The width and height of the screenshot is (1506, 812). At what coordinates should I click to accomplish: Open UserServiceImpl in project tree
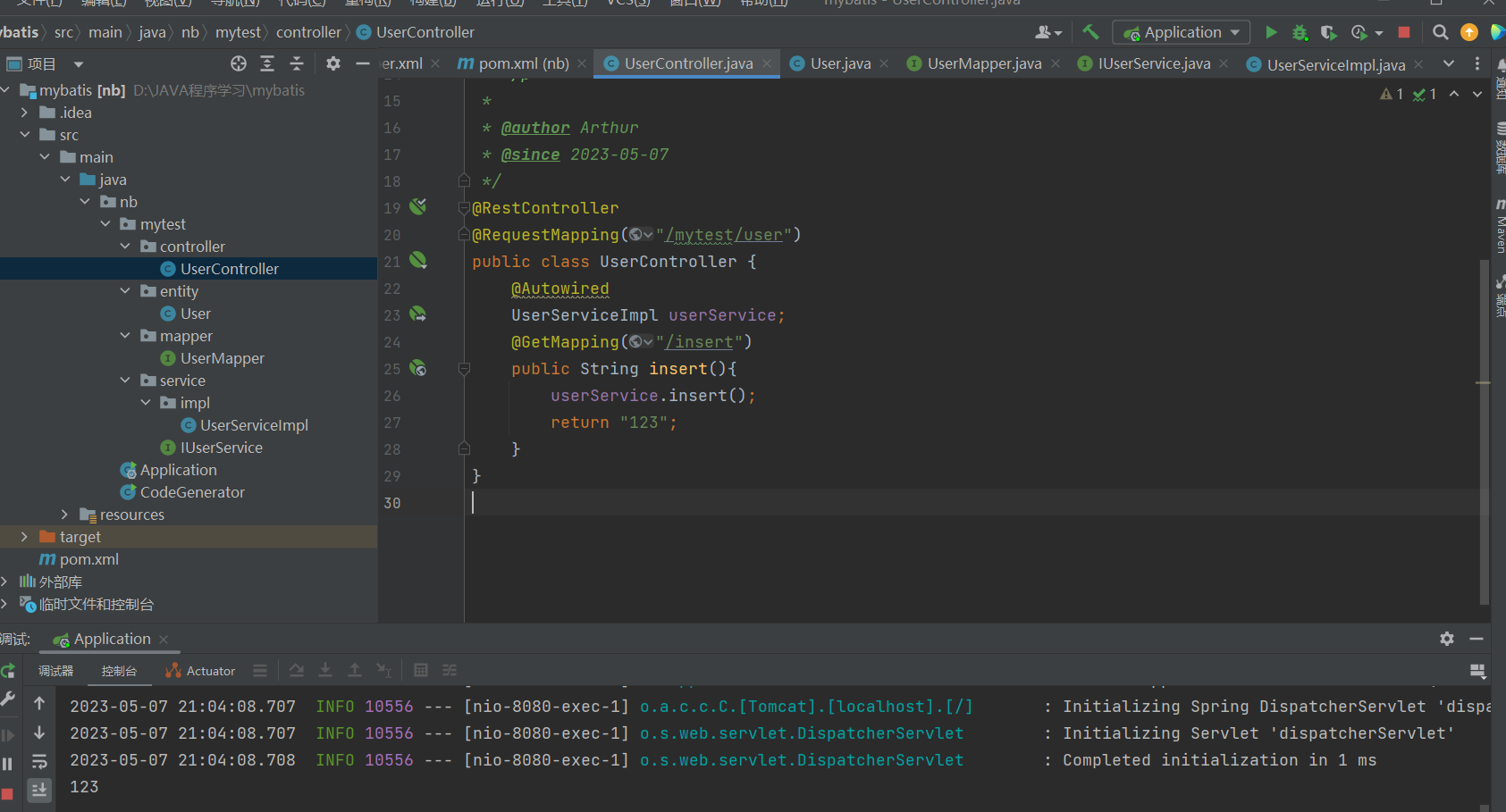[254, 425]
